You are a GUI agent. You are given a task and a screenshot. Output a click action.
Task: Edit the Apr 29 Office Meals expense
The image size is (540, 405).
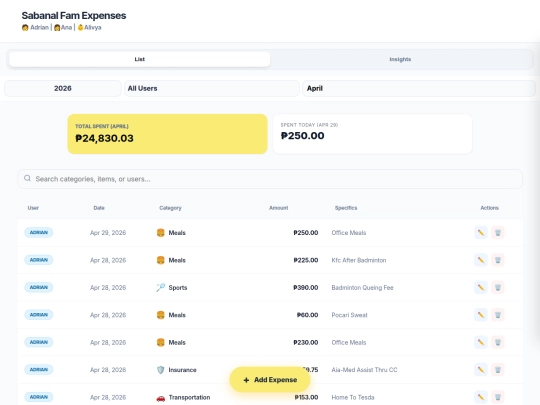click(481, 233)
